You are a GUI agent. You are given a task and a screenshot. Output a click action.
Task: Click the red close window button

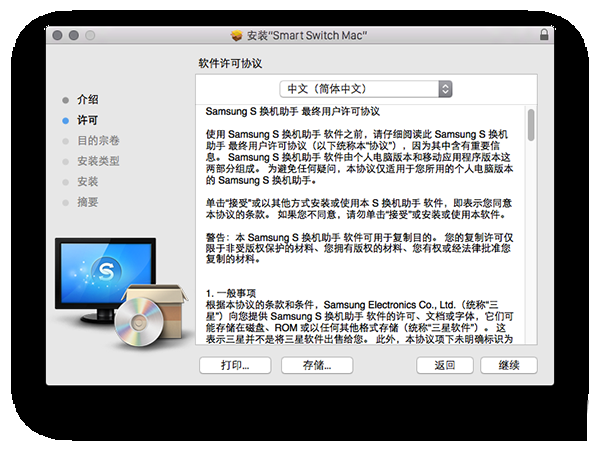coord(57,36)
